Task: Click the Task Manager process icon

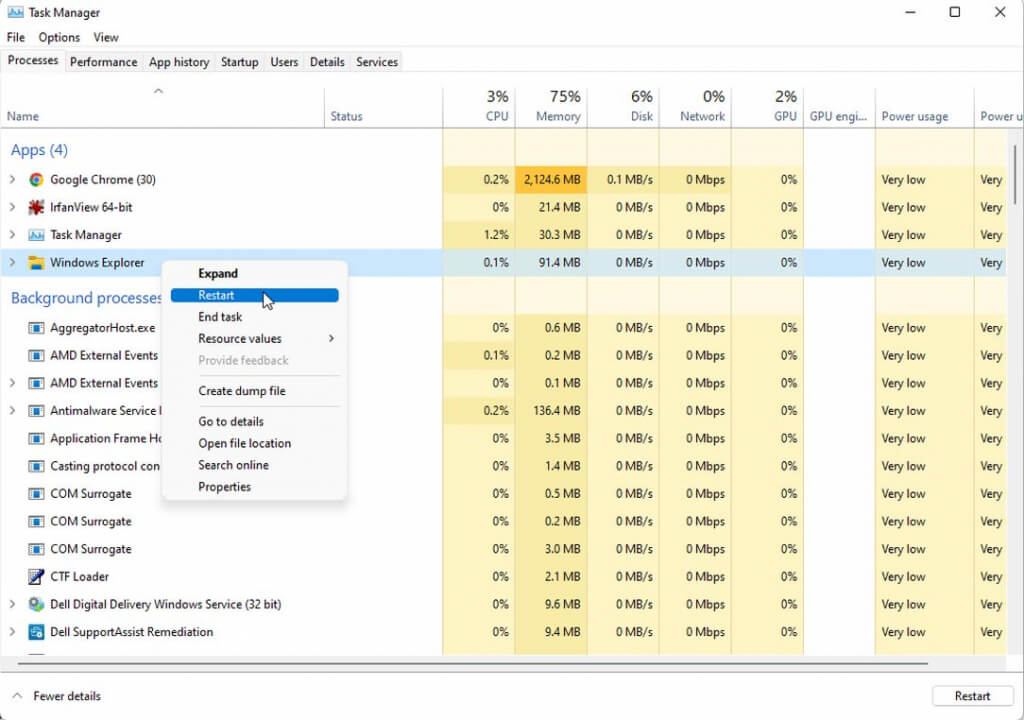Action: (x=36, y=235)
